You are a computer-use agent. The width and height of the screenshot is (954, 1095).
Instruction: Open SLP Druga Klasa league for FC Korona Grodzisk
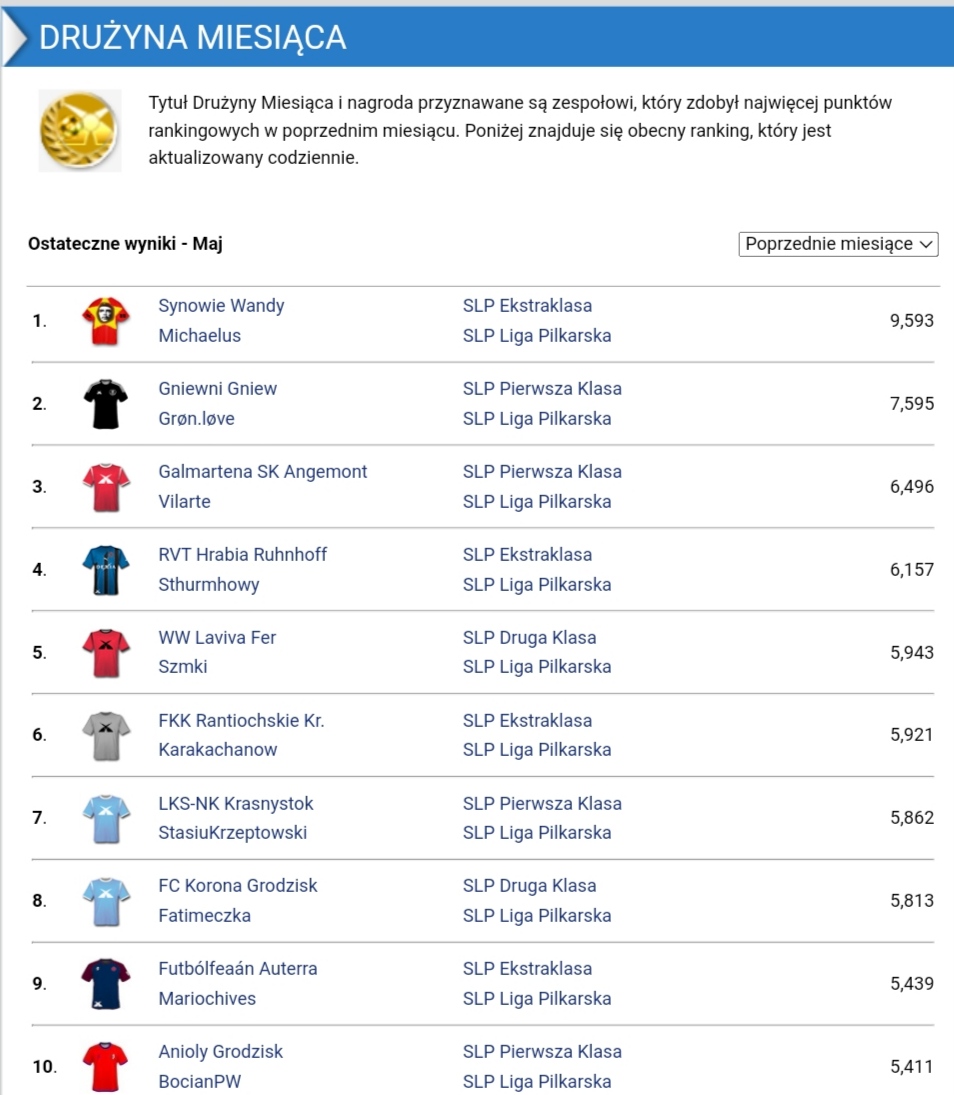pyautogui.click(x=529, y=886)
